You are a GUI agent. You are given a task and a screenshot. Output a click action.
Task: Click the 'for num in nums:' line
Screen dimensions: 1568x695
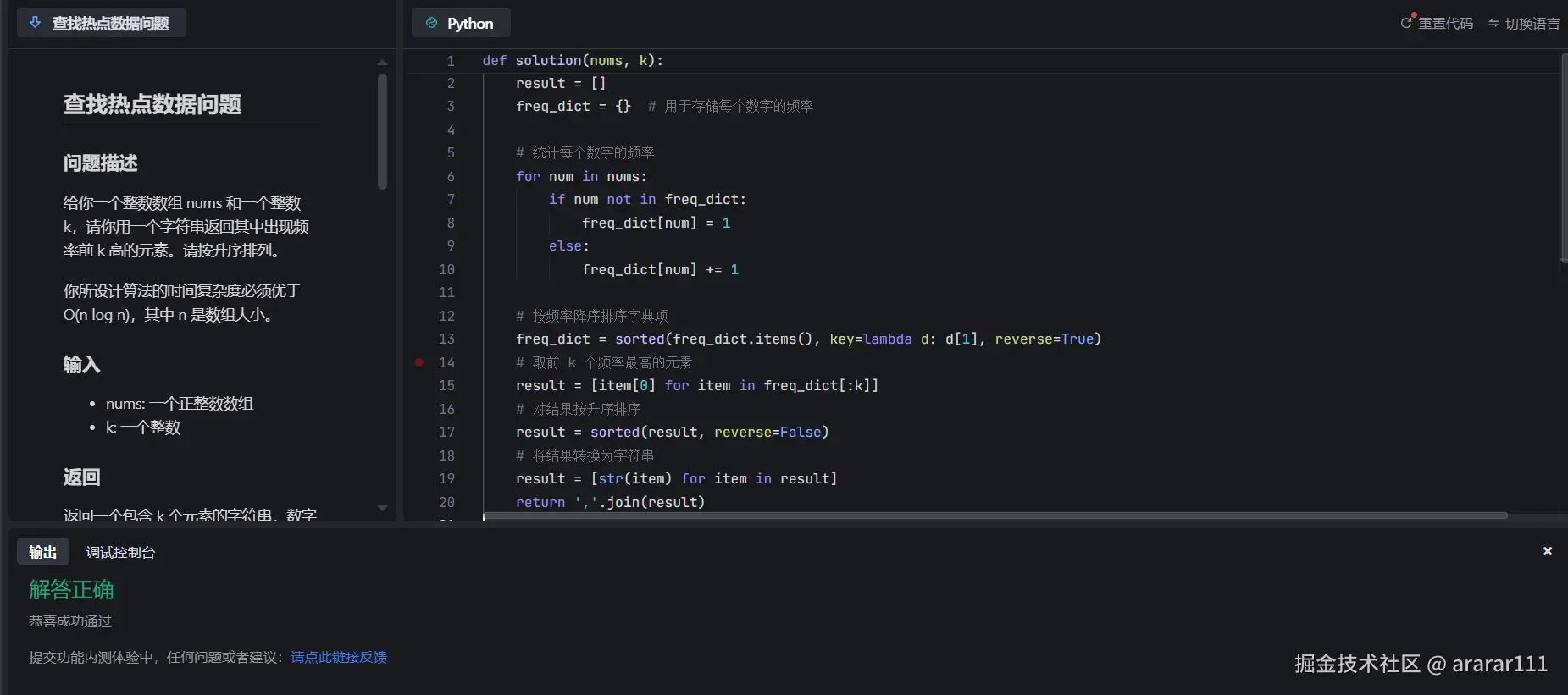[x=581, y=176]
